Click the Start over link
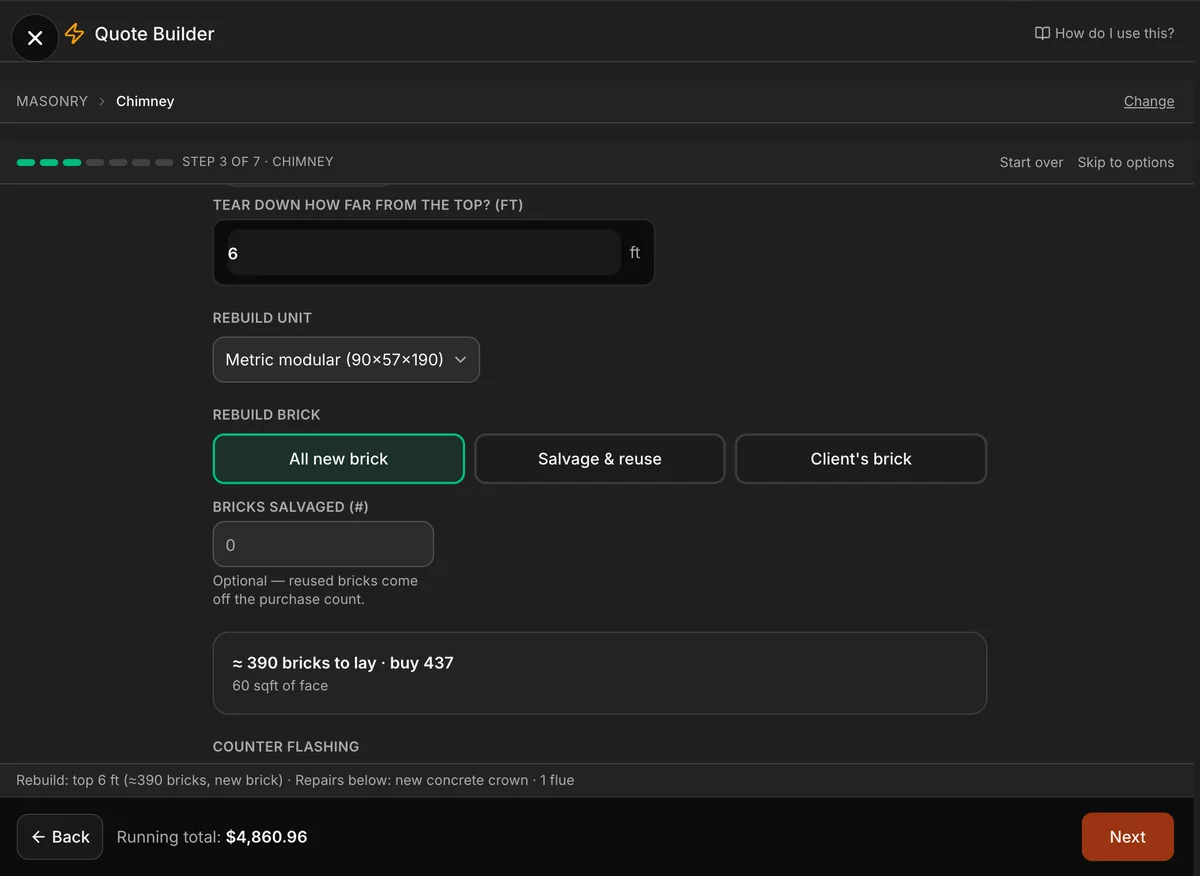Screen dimensions: 1200x876 [x=1031, y=162]
